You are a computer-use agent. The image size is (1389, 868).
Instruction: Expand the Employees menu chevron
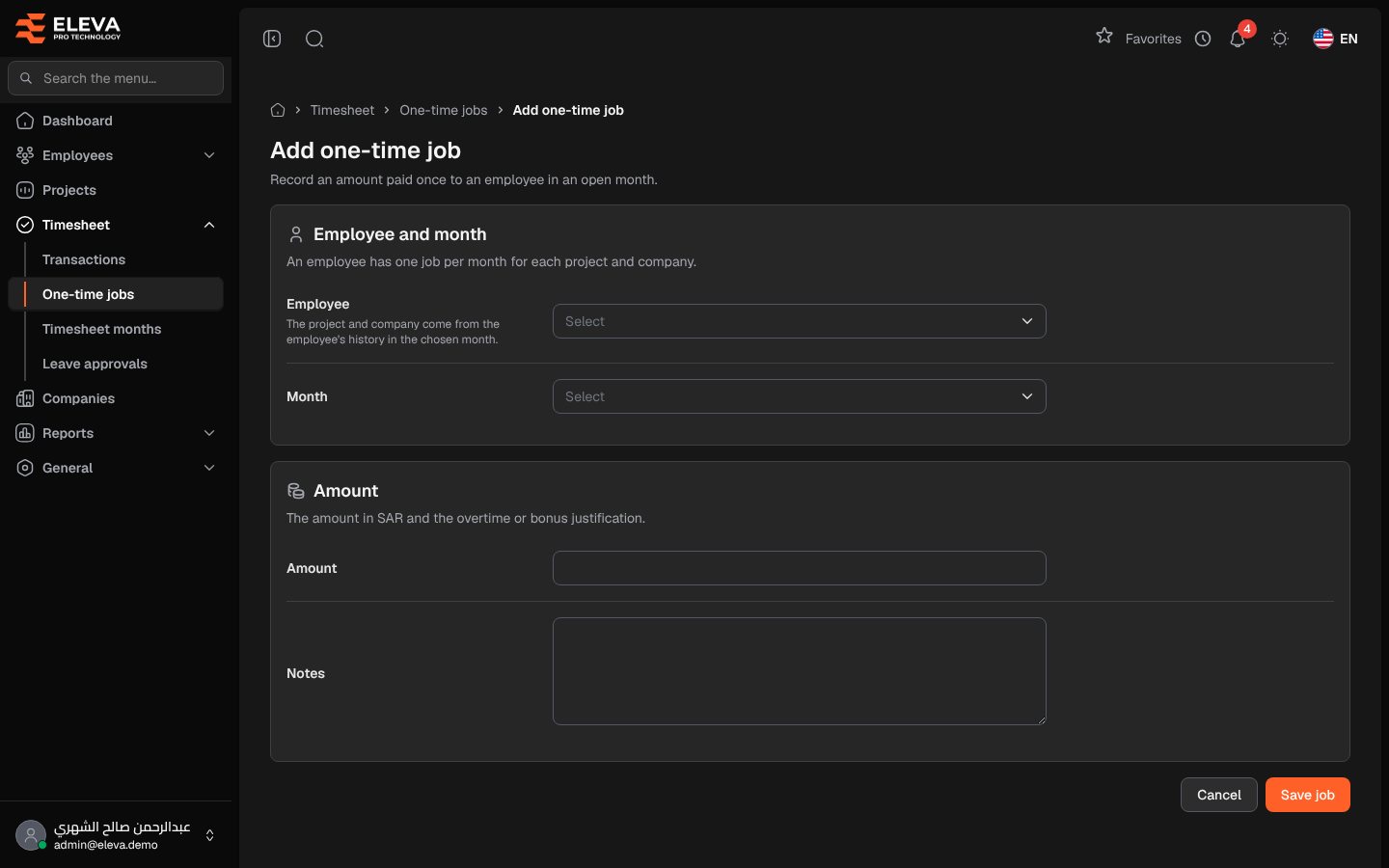click(209, 155)
